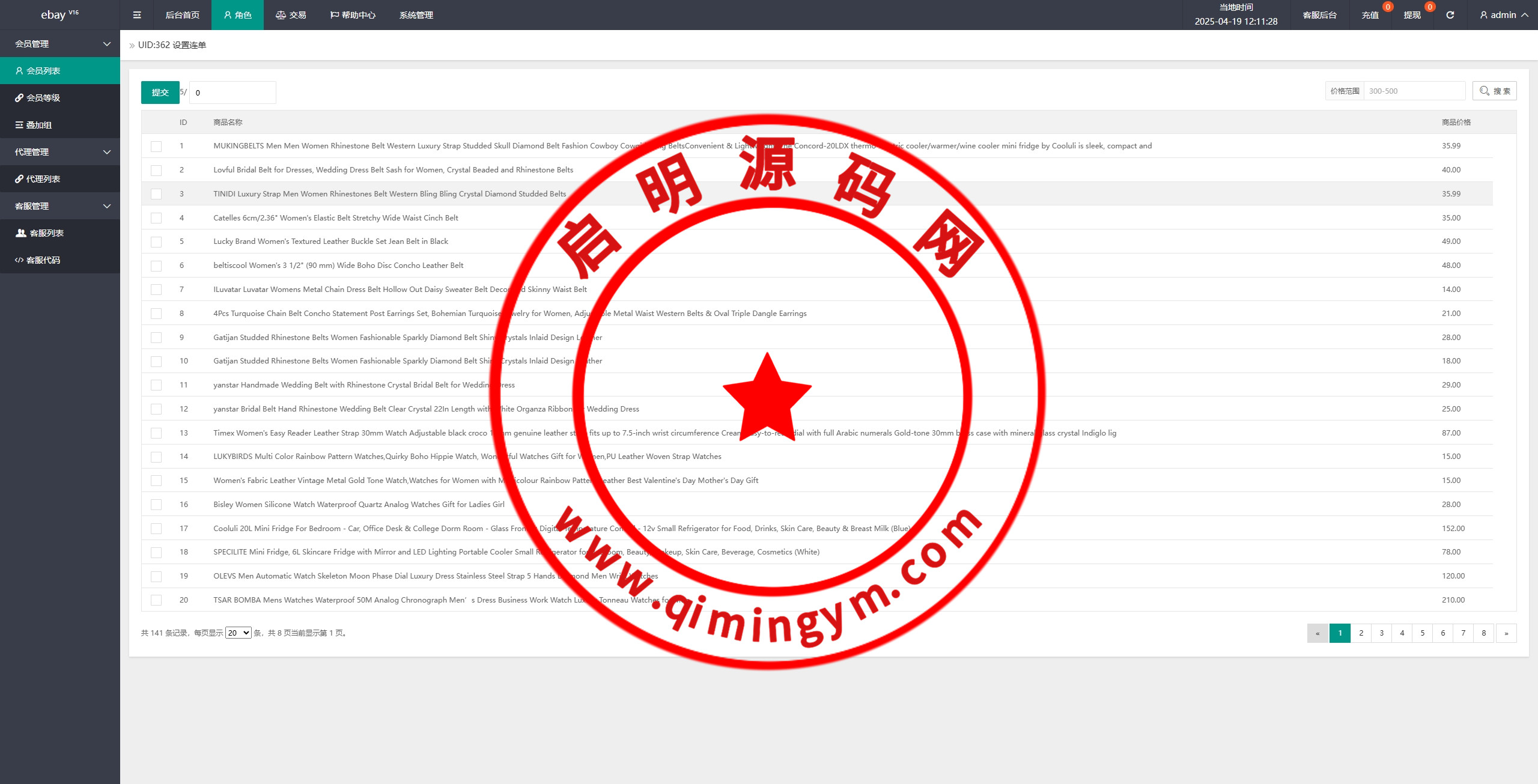The height and width of the screenshot is (784, 1538).
Task: Open the per-page count dropdown showing 20
Action: 238,633
